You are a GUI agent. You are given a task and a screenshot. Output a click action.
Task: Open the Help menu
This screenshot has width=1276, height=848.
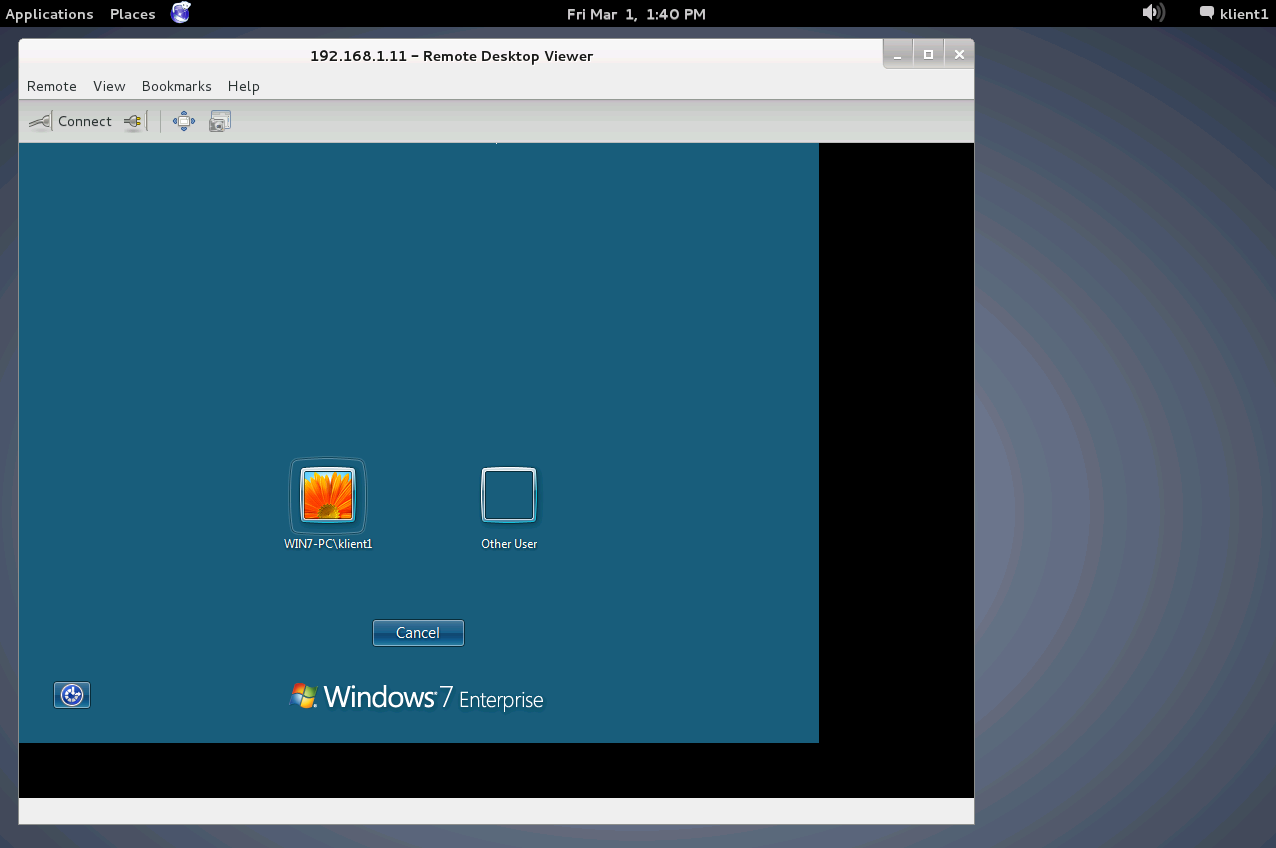click(x=243, y=86)
